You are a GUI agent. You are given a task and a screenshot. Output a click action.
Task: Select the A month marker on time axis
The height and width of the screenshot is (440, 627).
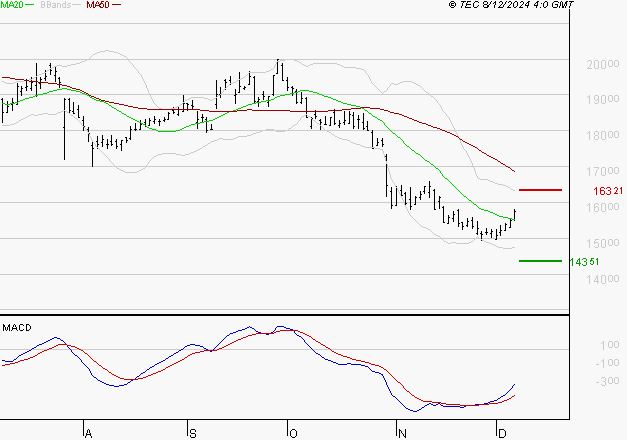88,432
